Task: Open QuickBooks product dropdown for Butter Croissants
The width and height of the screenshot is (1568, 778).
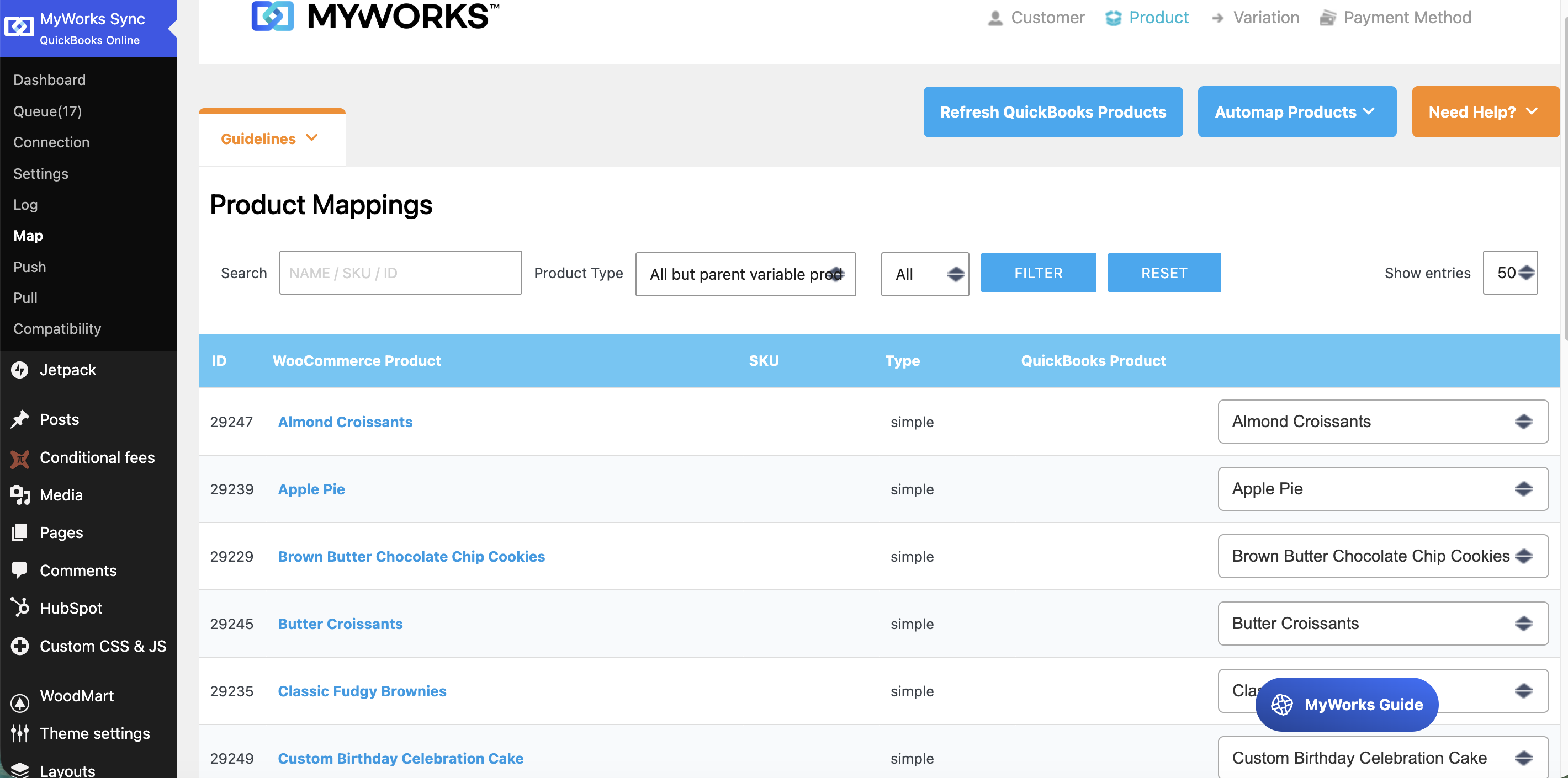Action: click(1383, 624)
